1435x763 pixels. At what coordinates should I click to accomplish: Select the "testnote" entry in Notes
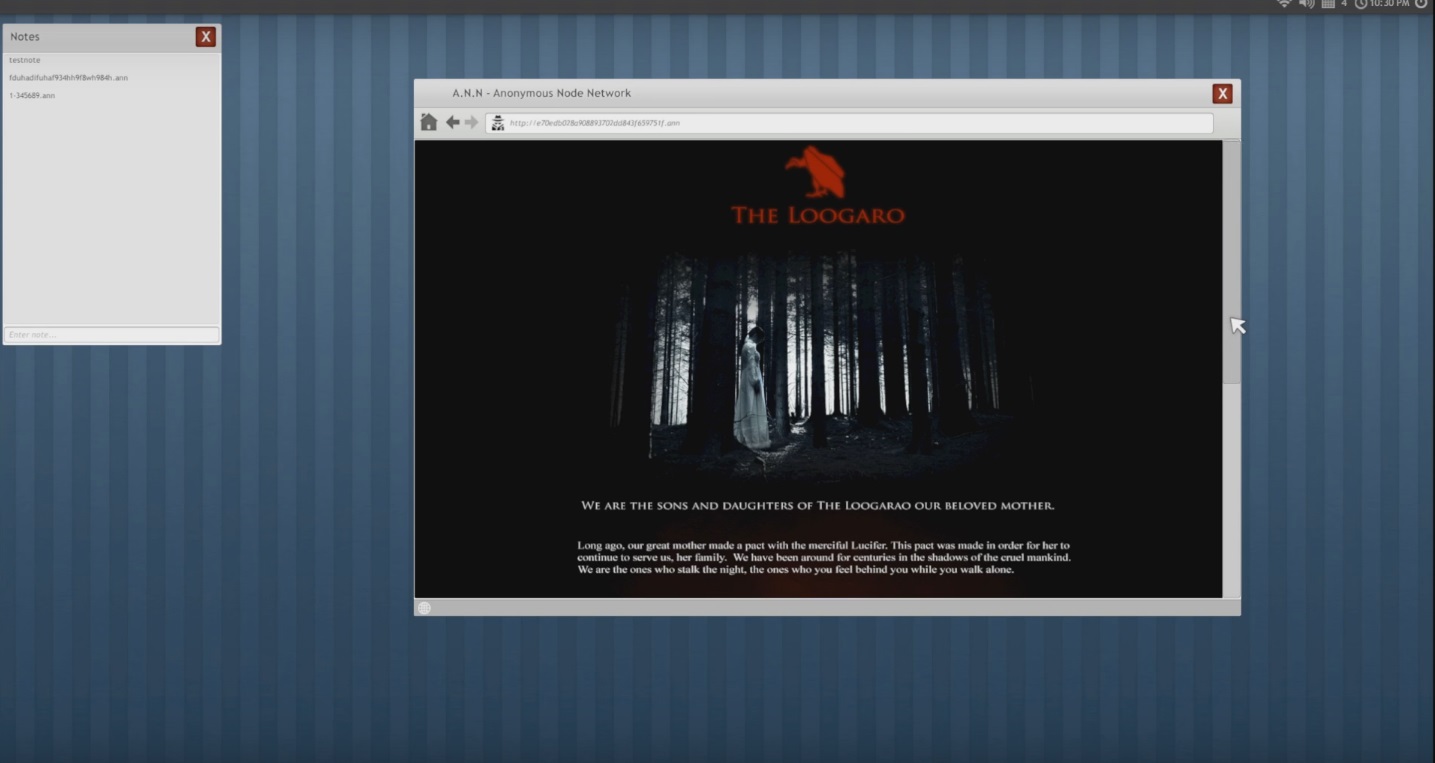pyautogui.click(x=25, y=60)
